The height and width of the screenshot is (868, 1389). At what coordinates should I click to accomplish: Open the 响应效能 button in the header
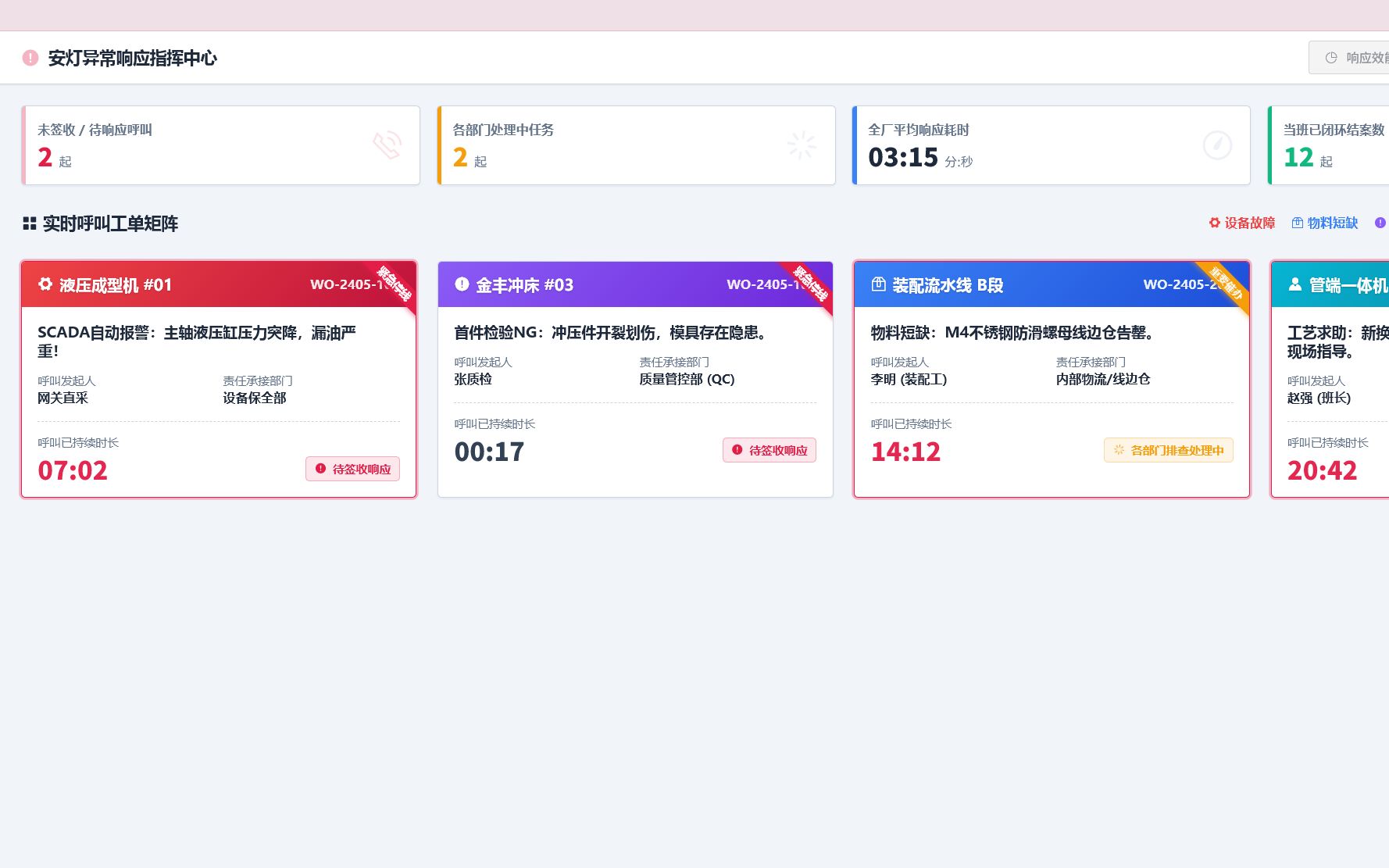click(x=1349, y=58)
